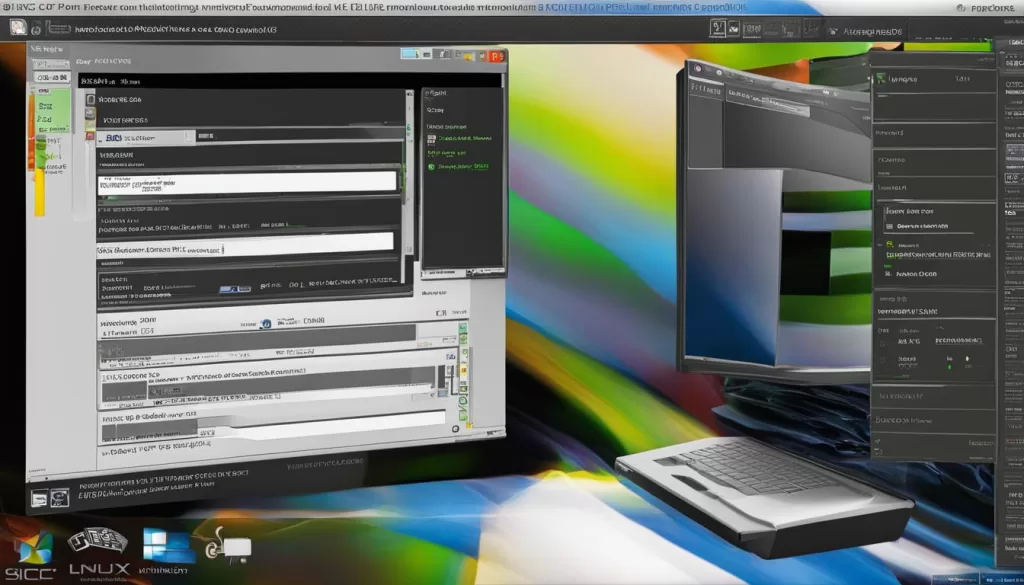1024x585 pixels.
Task: Click the boxed white-outlined icon in top-right toolbar
Action: click(x=718, y=28)
